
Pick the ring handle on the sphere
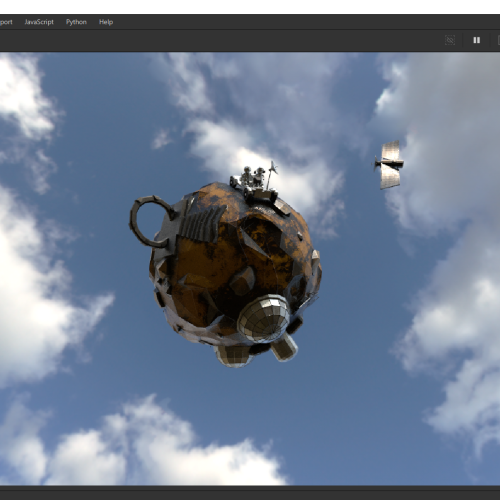pos(149,221)
